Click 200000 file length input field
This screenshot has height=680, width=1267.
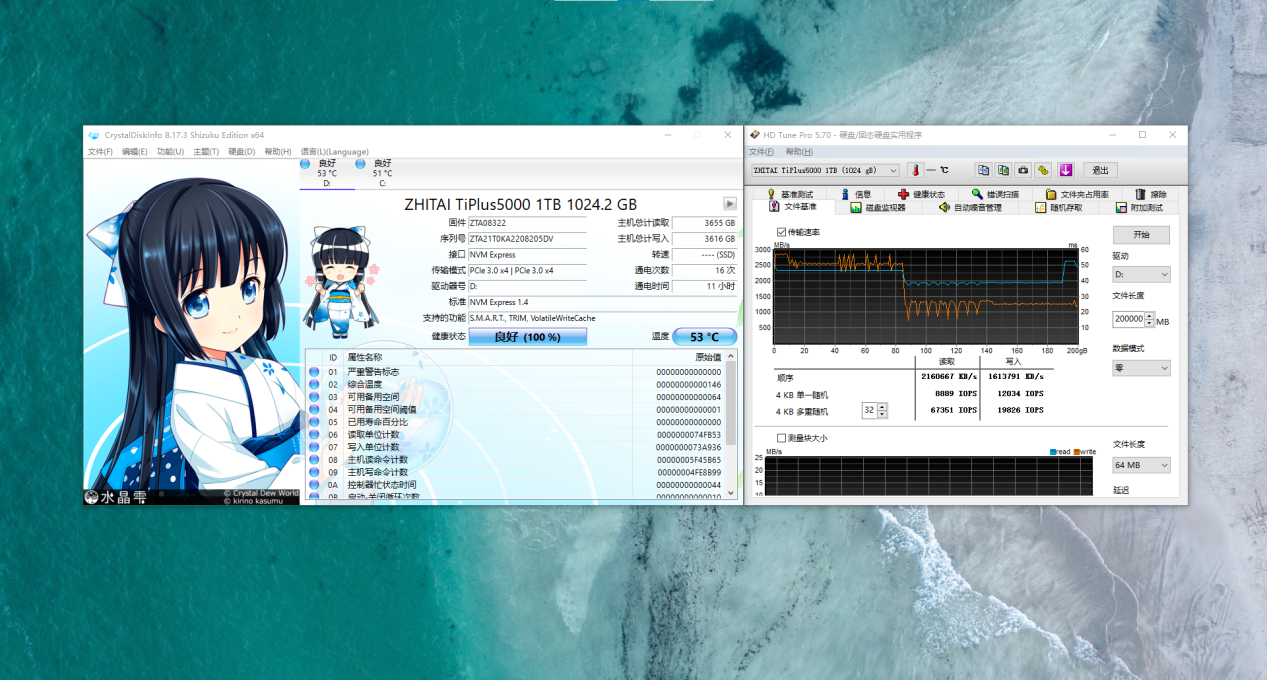pyautogui.click(x=1128, y=320)
